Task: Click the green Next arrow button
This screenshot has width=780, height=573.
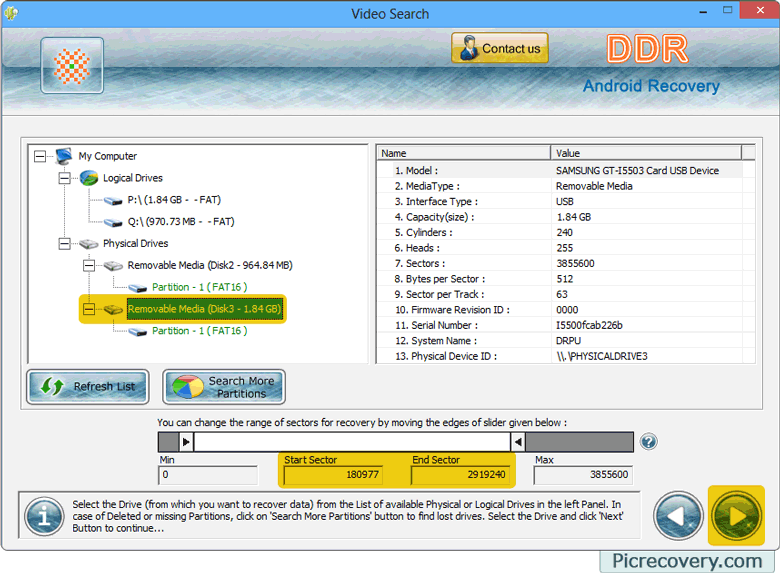Action: click(x=736, y=516)
